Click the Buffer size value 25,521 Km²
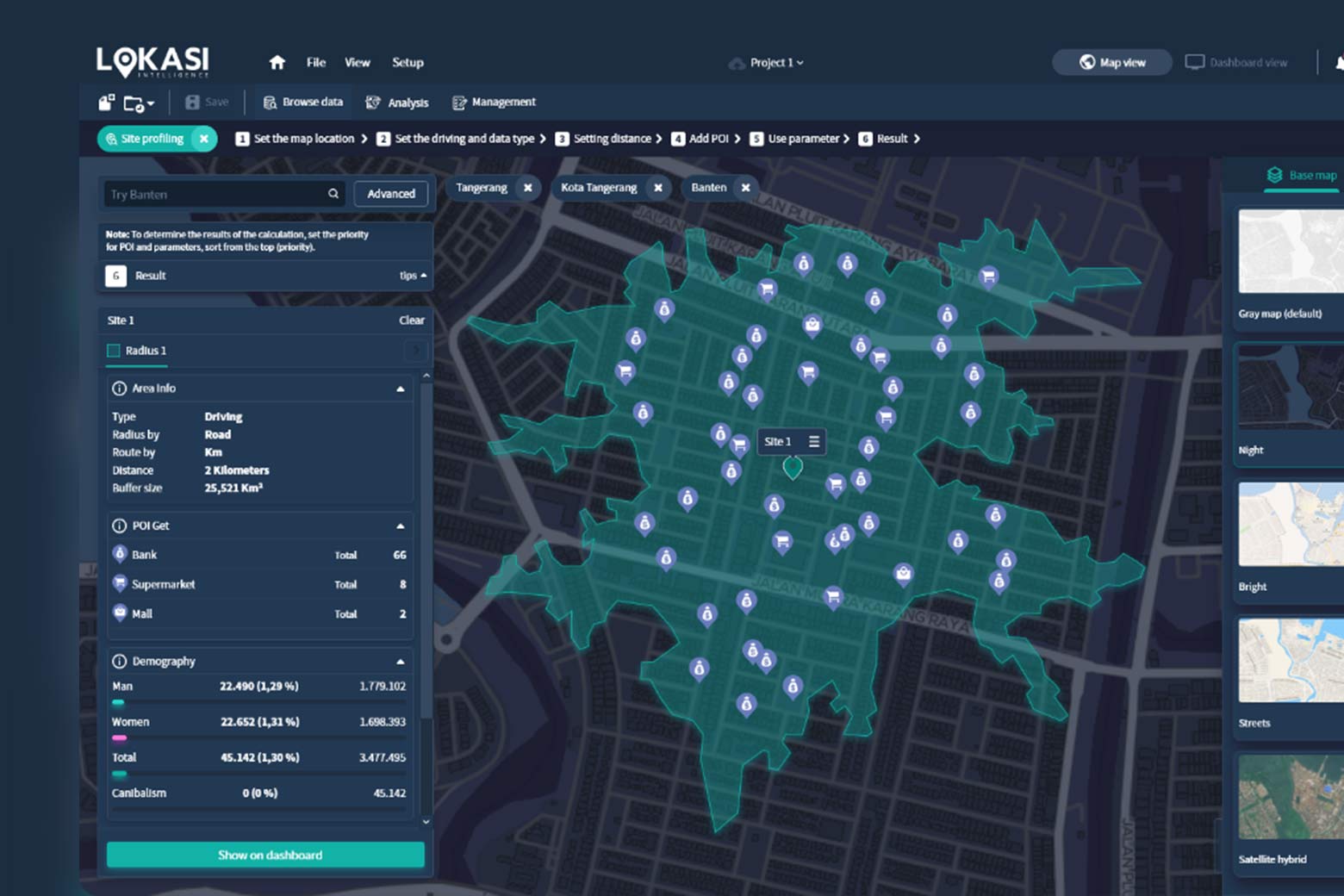This screenshot has width=1344, height=896. pos(233,488)
